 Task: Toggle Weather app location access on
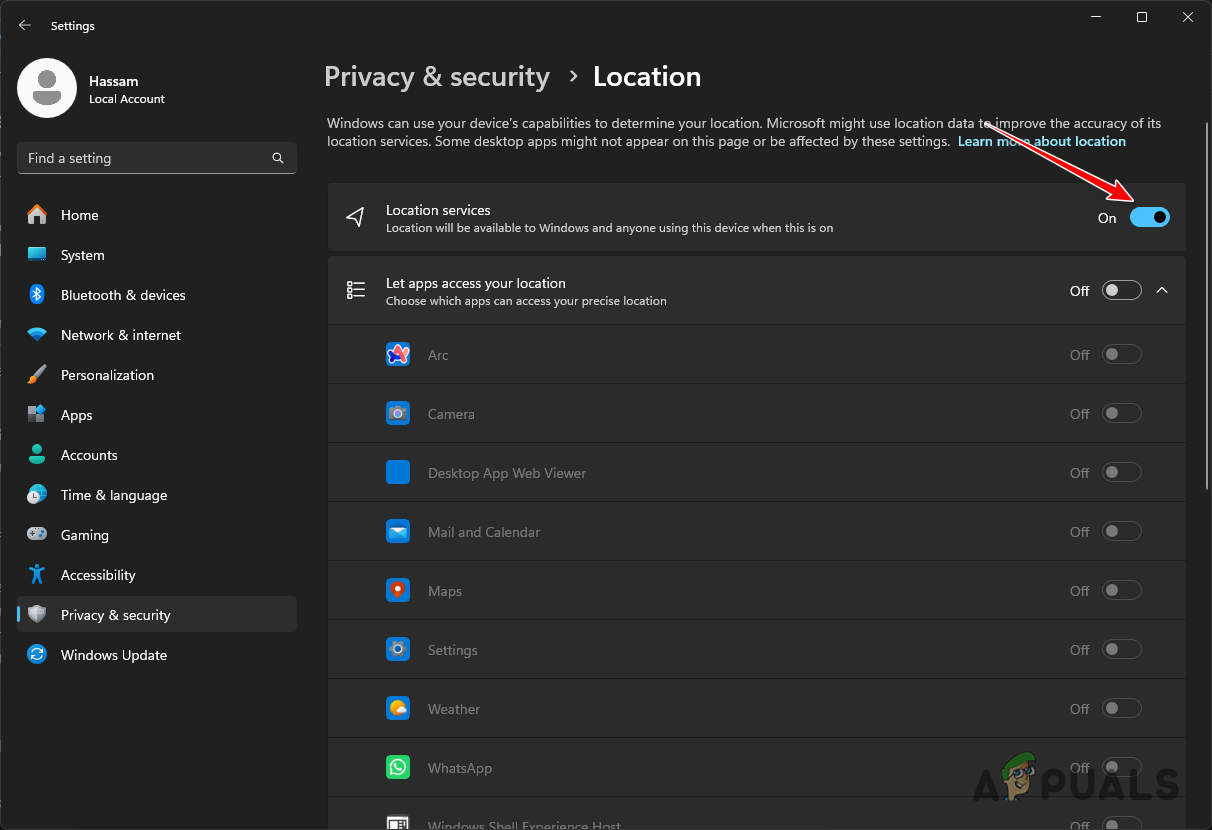pos(1121,708)
